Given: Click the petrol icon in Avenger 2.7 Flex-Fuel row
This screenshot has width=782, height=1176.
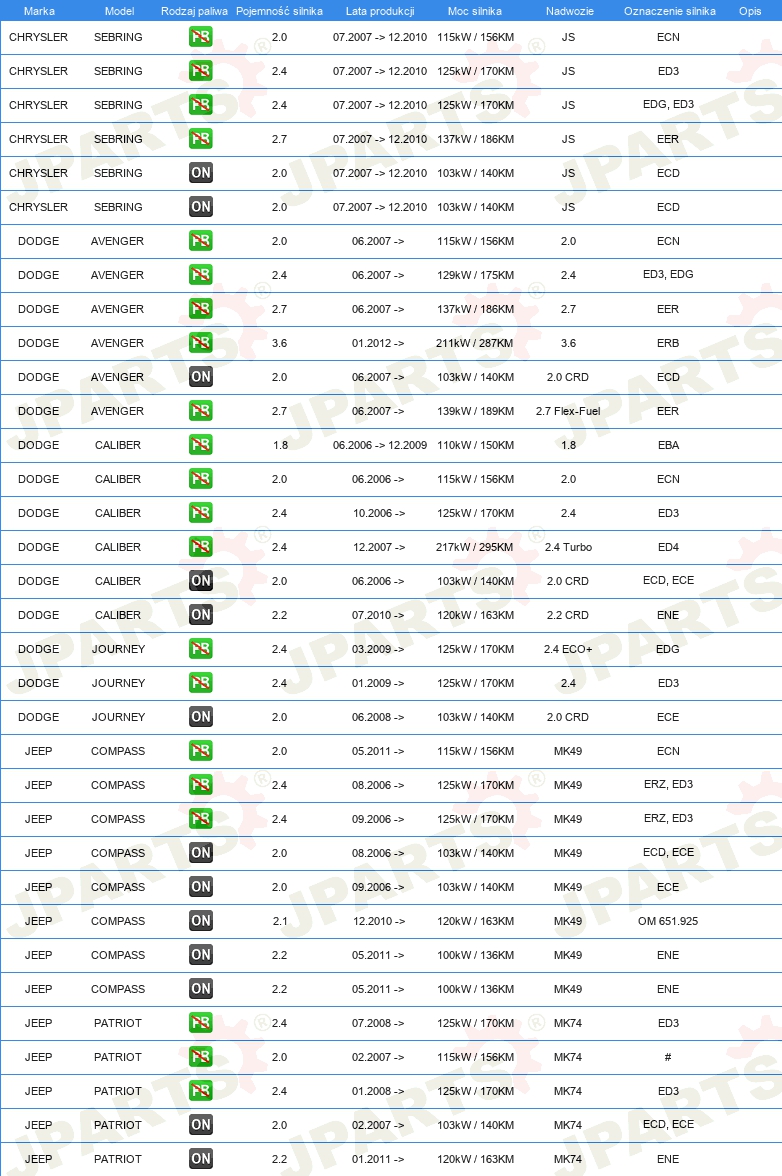Looking at the screenshot, I should click(200, 411).
